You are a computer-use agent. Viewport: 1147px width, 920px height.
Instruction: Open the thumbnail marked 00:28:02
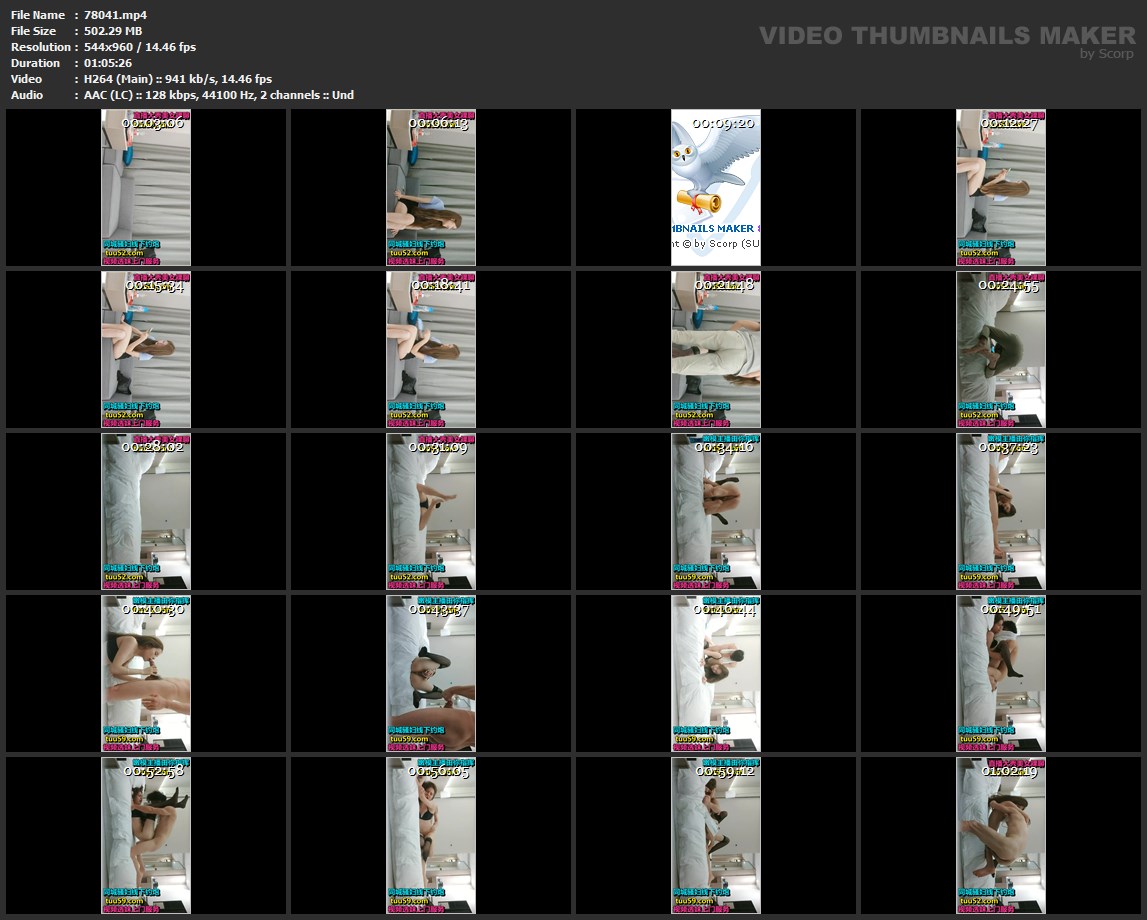click(x=146, y=511)
